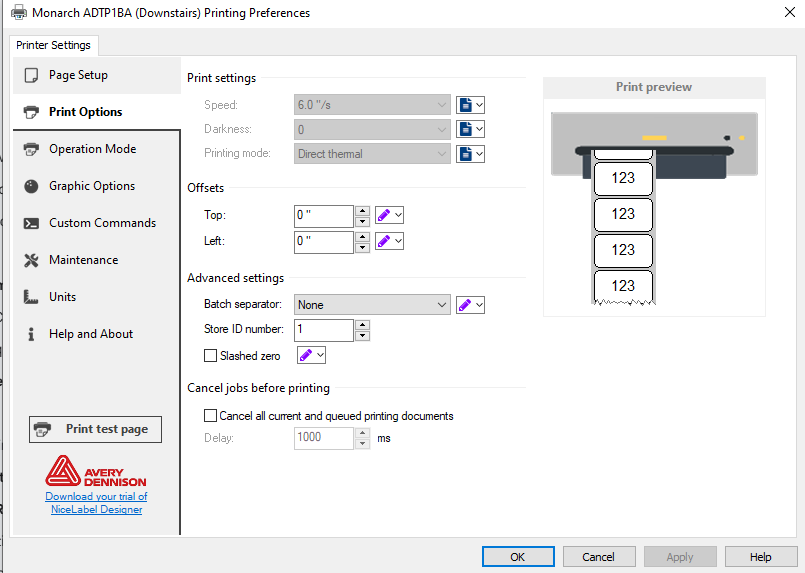Click the Top offset input field
Image resolution: width=805 pixels, height=573 pixels.
point(323,215)
